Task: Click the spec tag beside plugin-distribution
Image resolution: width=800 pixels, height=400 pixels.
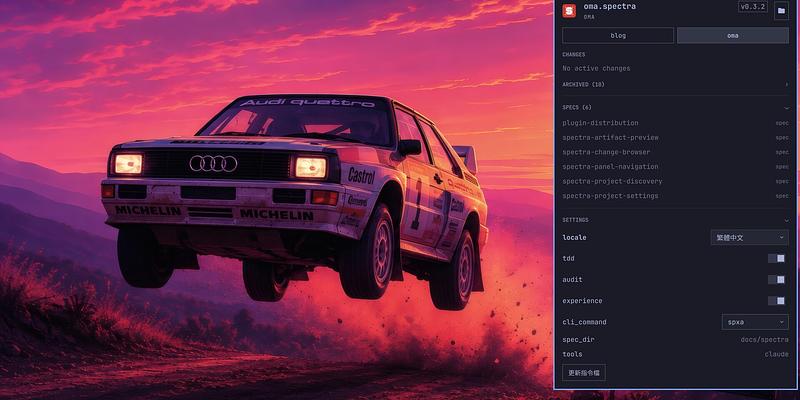Action: (x=782, y=123)
